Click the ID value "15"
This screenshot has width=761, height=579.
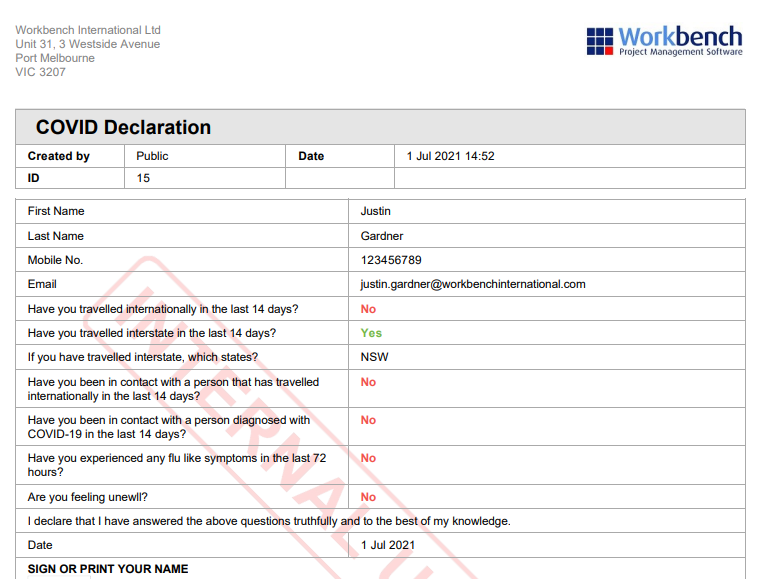click(x=143, y=178)
